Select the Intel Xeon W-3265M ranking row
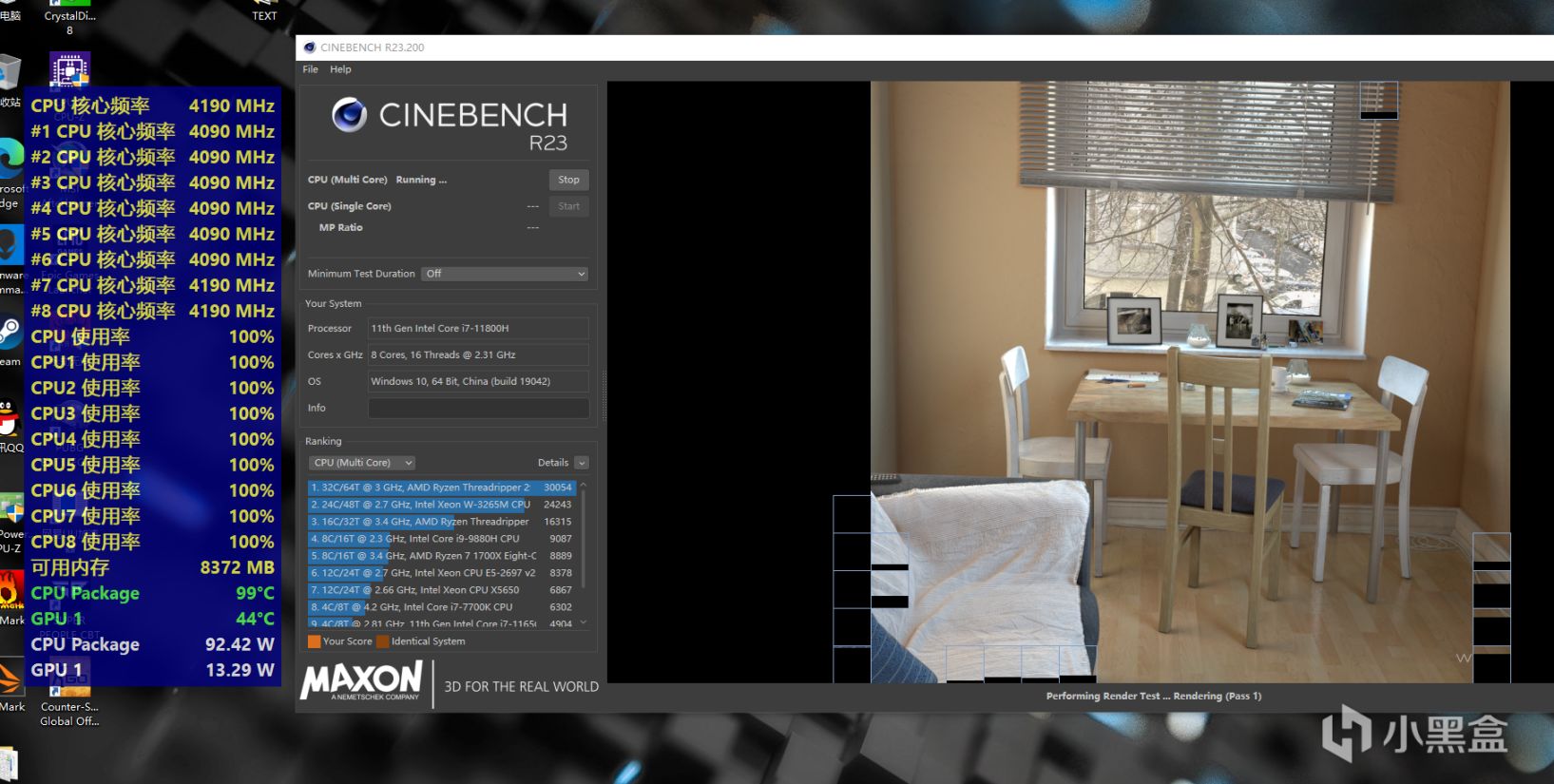This screenshot has width=1554, height=784. point(442,505)
